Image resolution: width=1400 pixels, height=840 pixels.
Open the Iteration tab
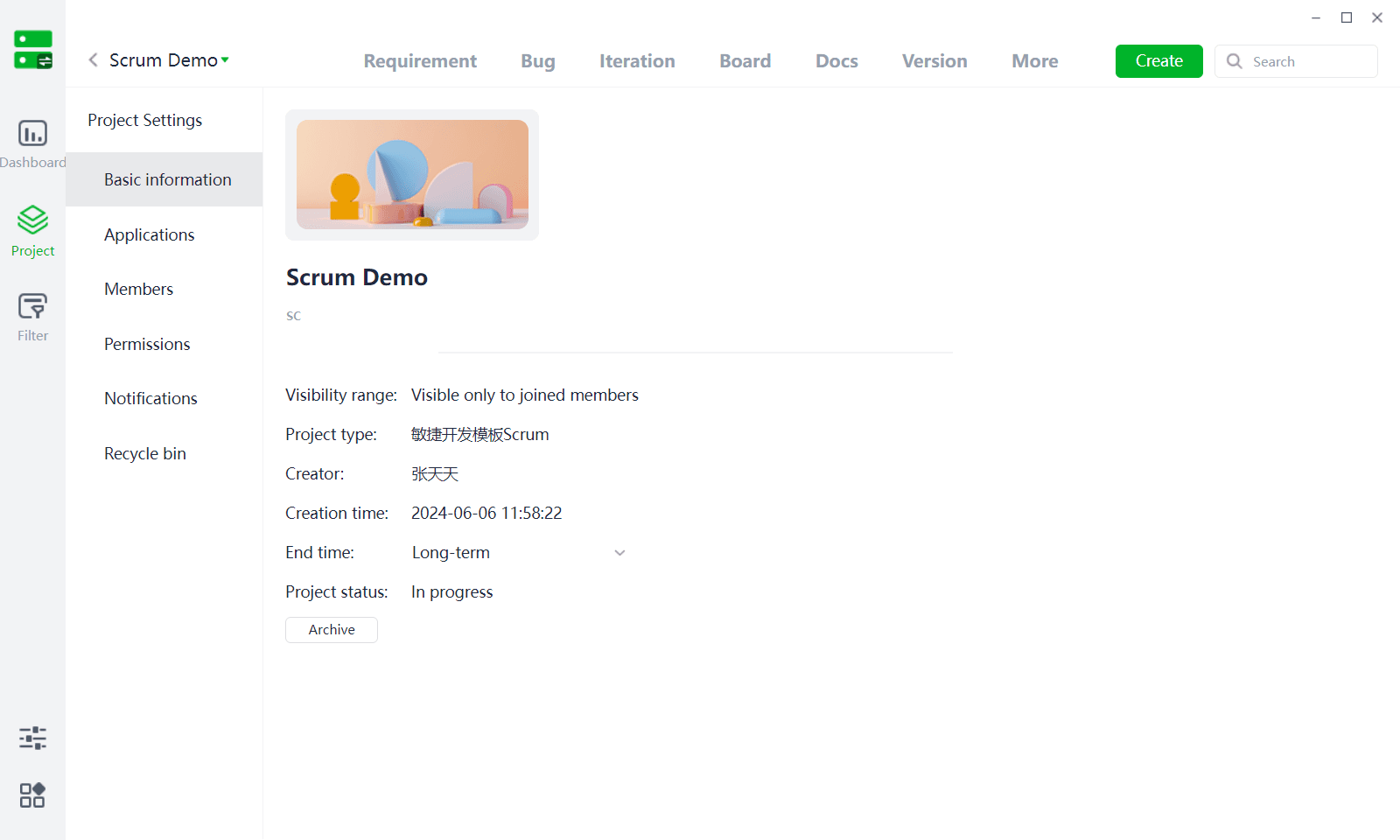tap(637, 61)
